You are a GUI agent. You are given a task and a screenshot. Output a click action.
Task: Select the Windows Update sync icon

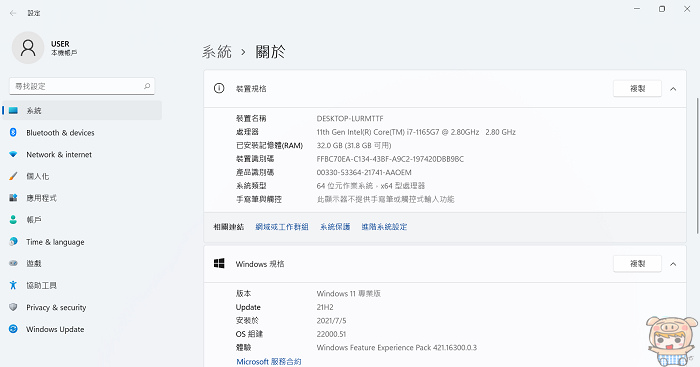[x=13, y=329]
